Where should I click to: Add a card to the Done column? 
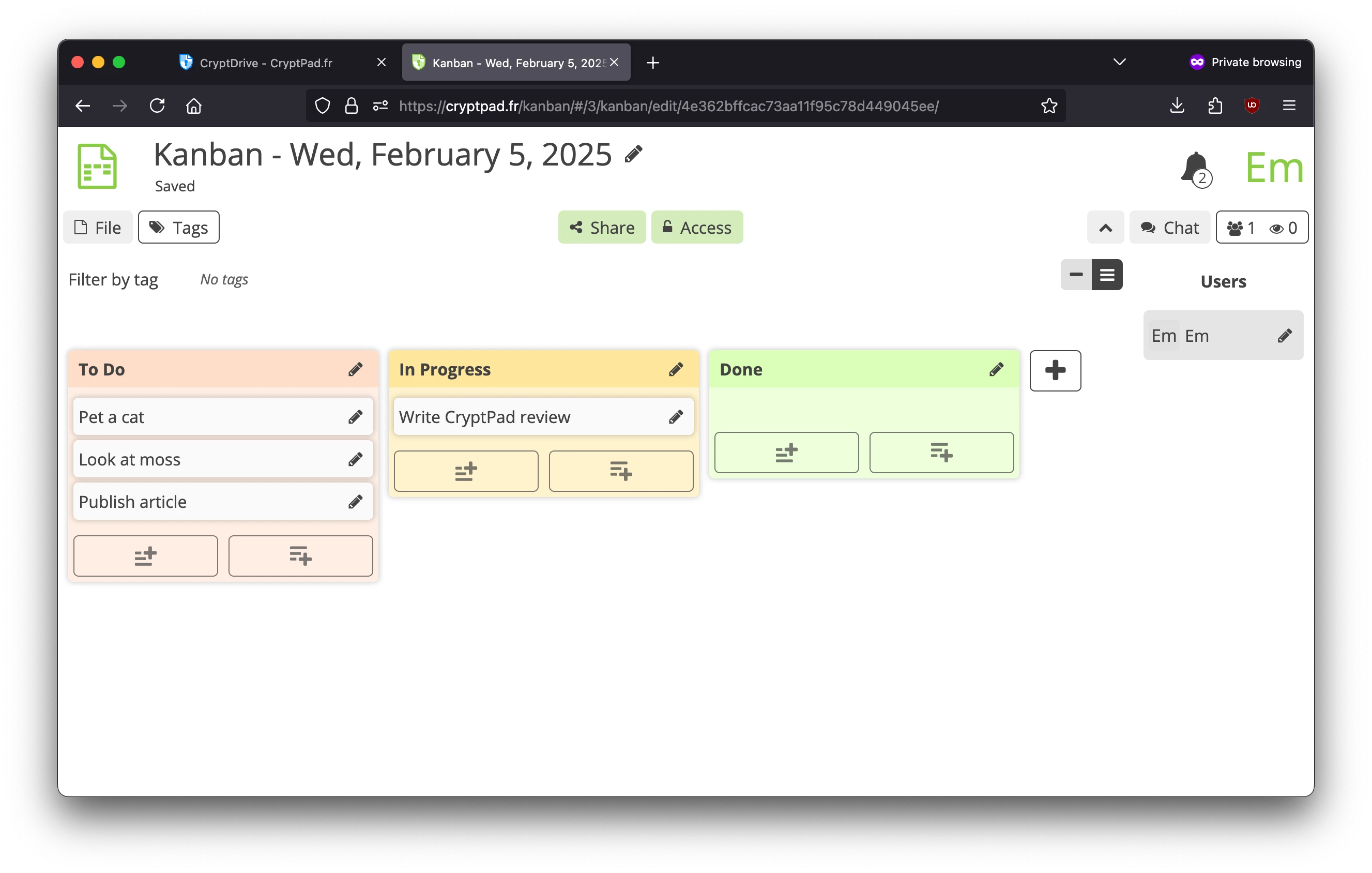point(786,453)
